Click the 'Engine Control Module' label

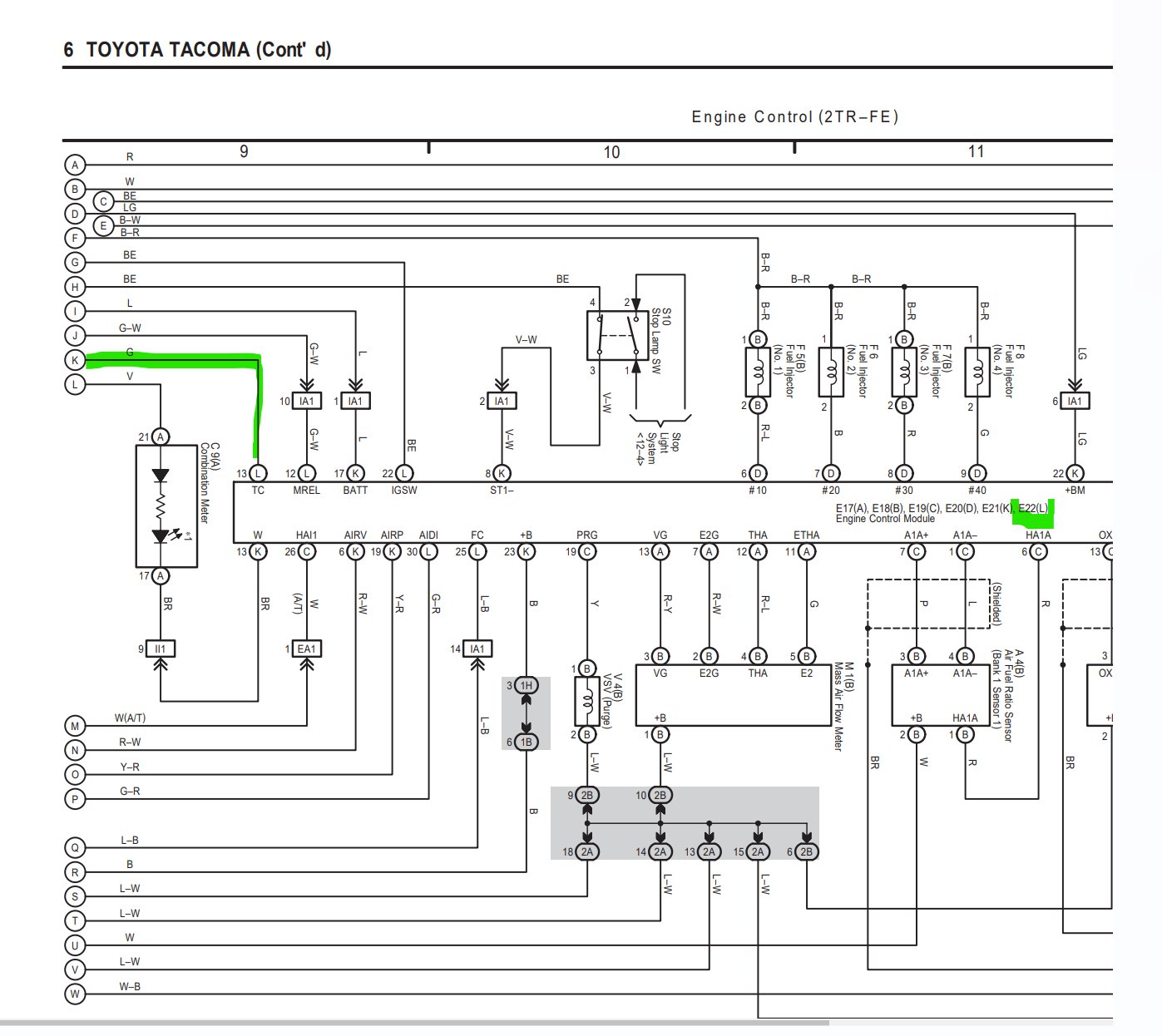(885, 519)
